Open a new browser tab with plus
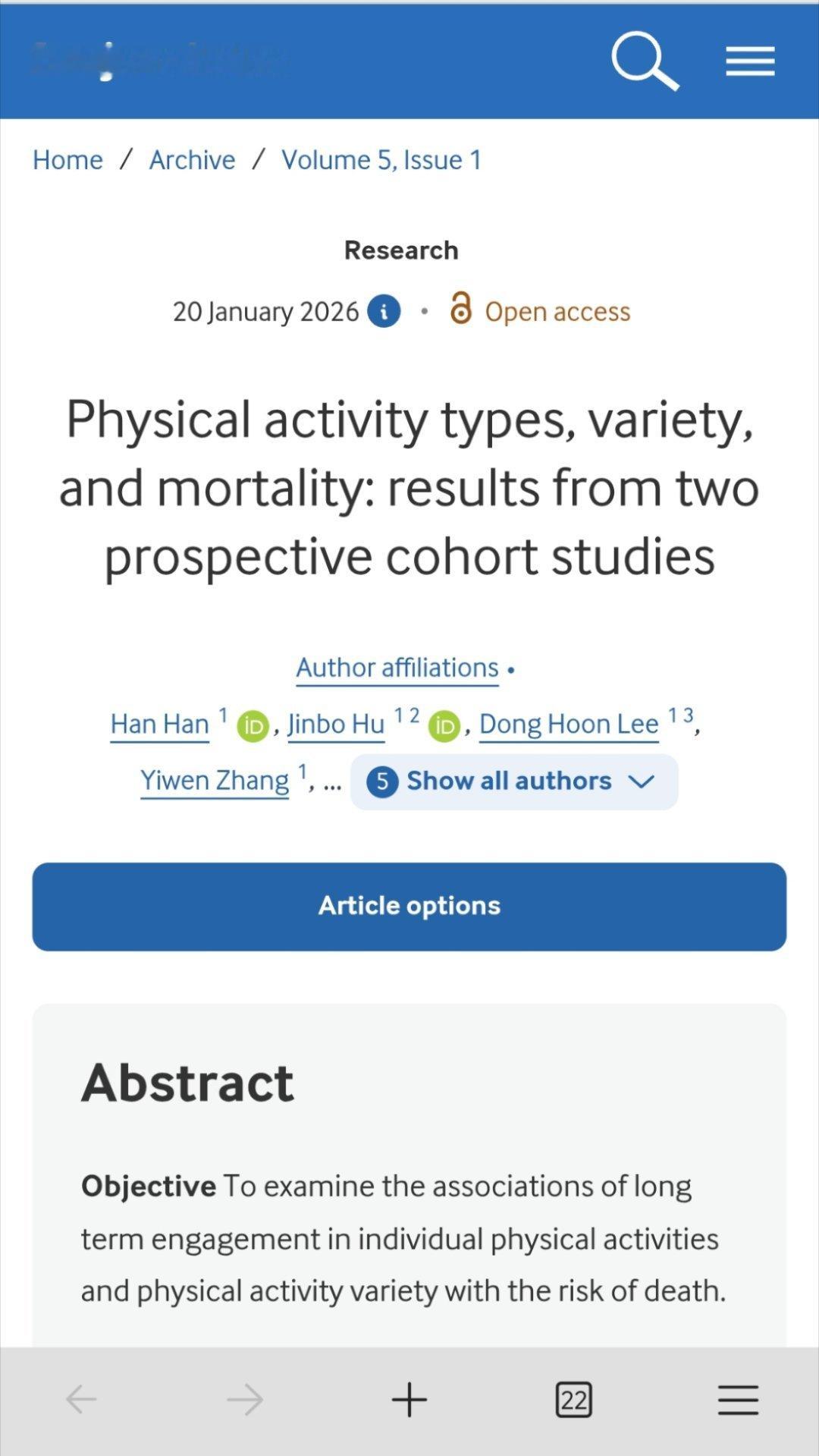Screen dimensions: 819x1456 tap(409, 1399)
